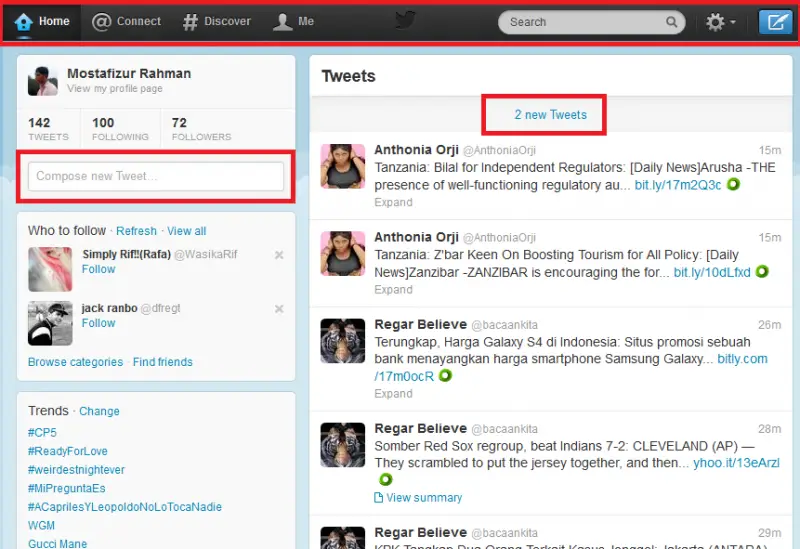Follow jack ranbo

click(98, 323)
